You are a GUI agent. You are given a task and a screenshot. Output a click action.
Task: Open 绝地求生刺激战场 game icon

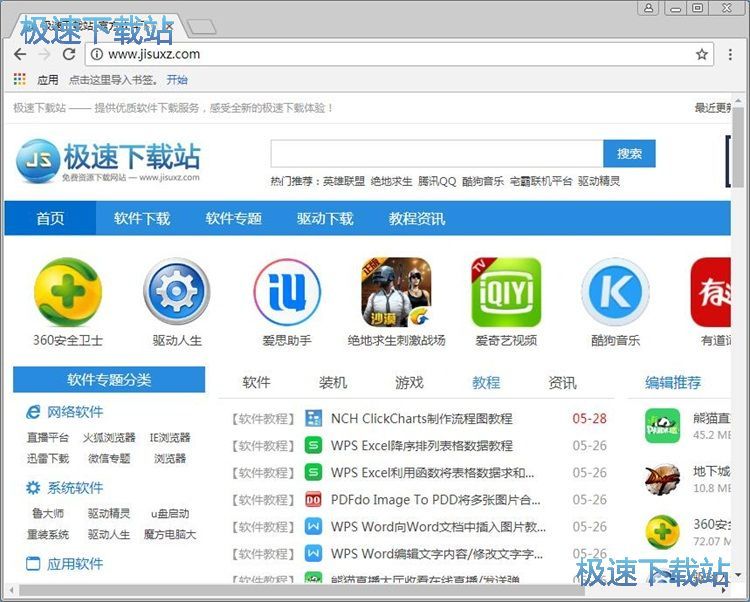click(x=396, y=292)
